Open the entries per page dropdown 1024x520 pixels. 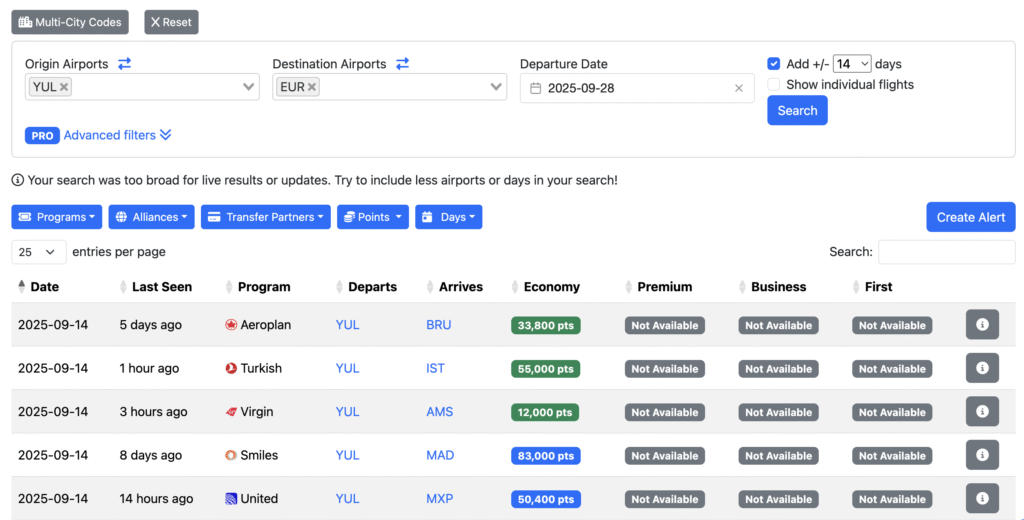pos(39,252)
